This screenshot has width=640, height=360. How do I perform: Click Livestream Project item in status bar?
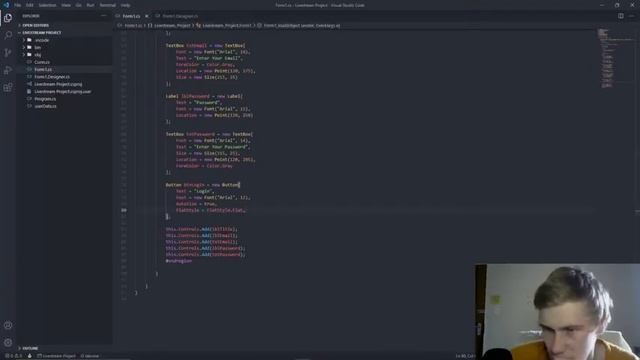56,356
